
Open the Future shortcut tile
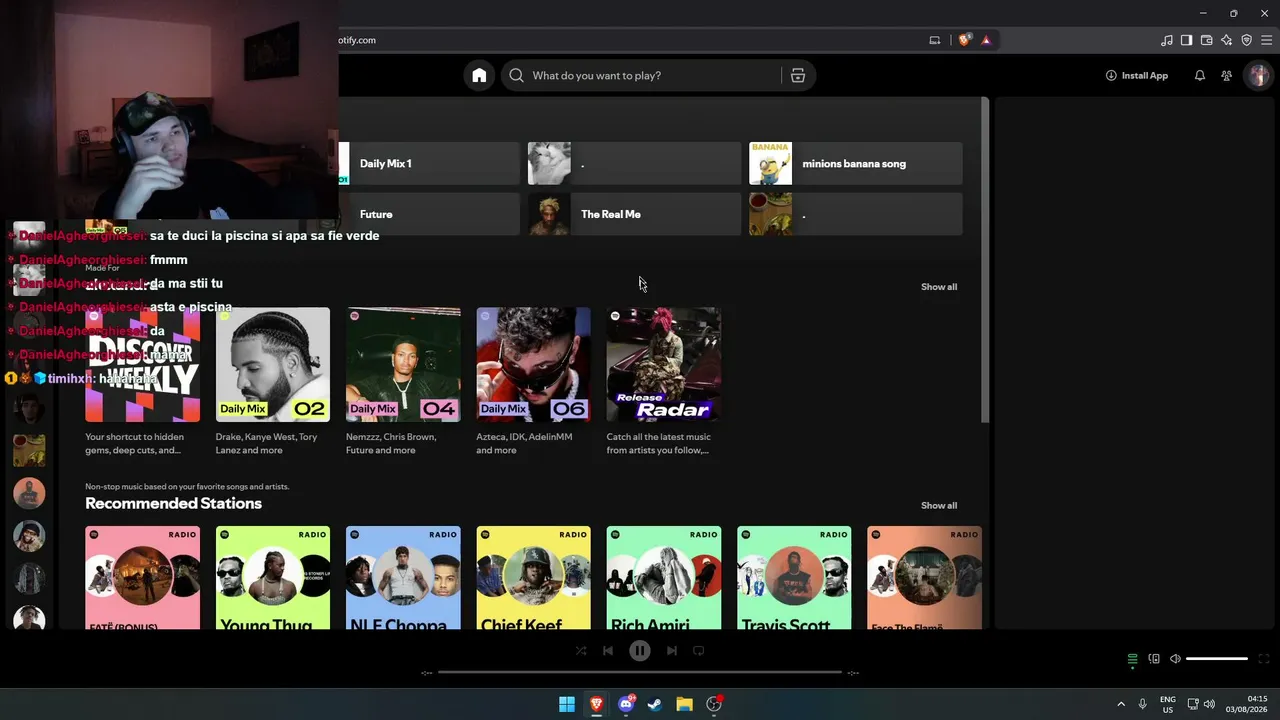(429, 214)
